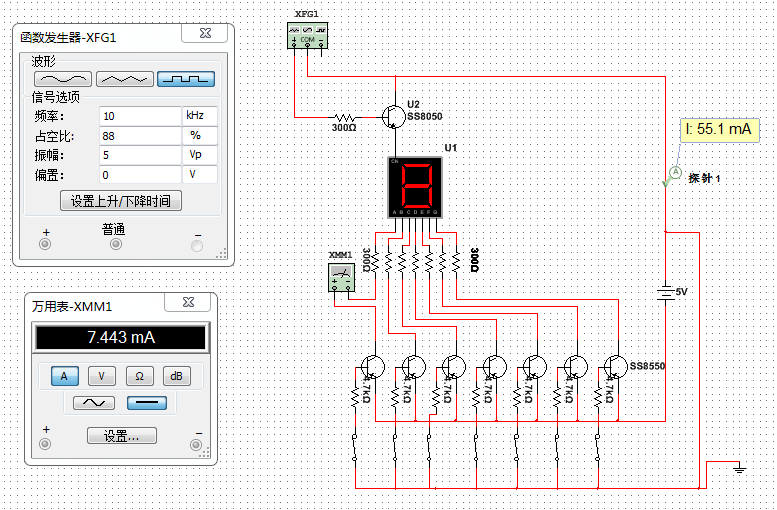Select the SS8050 transistor U2
The image size is (777, 510).
pyautogui.click(x=394, y=113)
